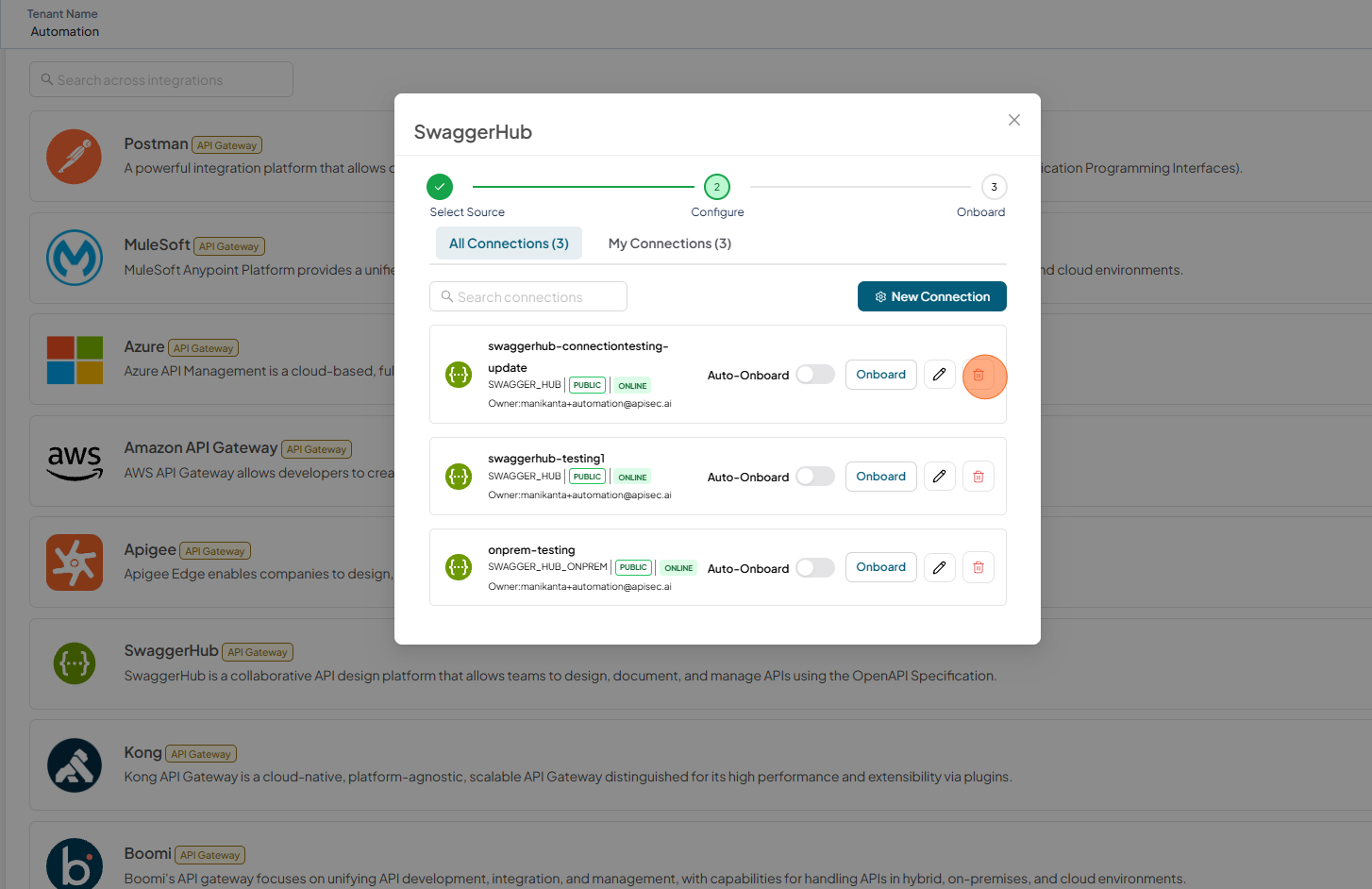Edit the onprem-testing connection
1372x889 pixels.
click(x=940, y=567)
